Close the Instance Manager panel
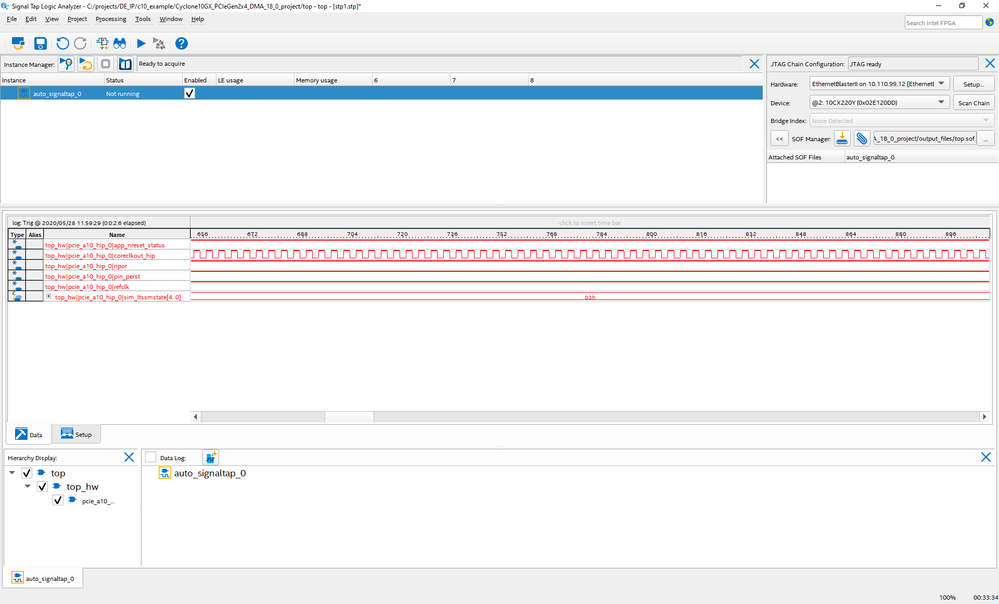The width and height of the screenshot is (999, 604). 754,64
